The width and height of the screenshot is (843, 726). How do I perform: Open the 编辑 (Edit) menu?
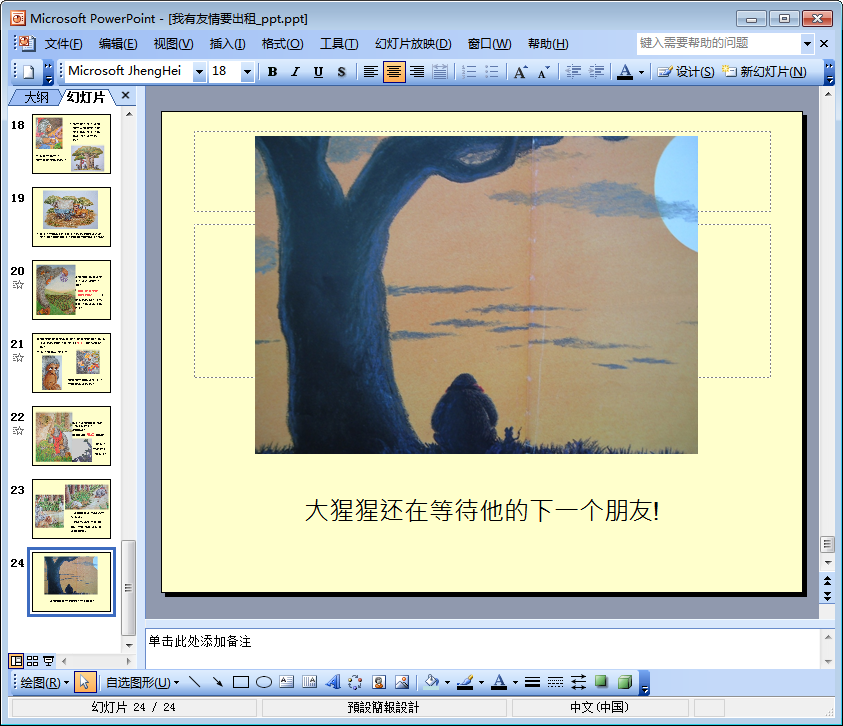(x=118, y=44)
